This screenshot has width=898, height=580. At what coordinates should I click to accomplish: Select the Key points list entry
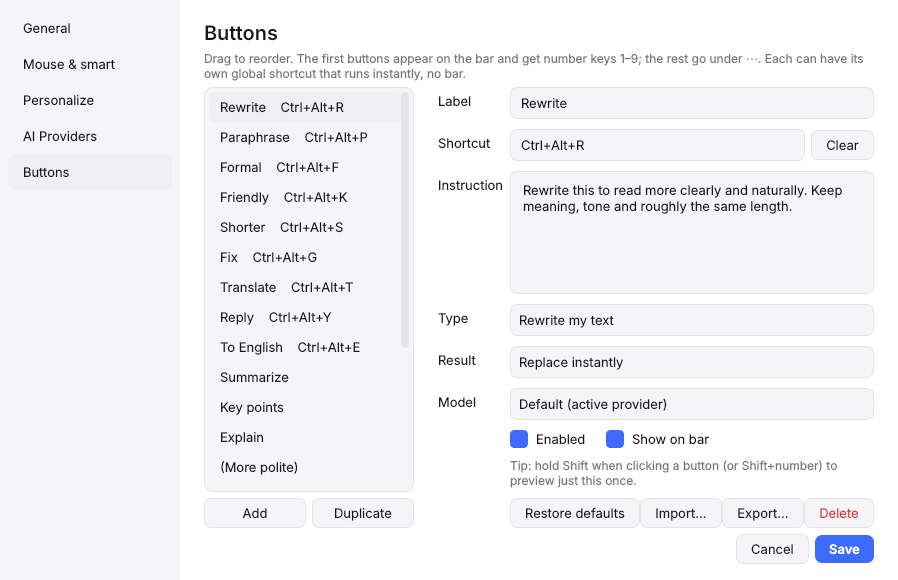304,408
